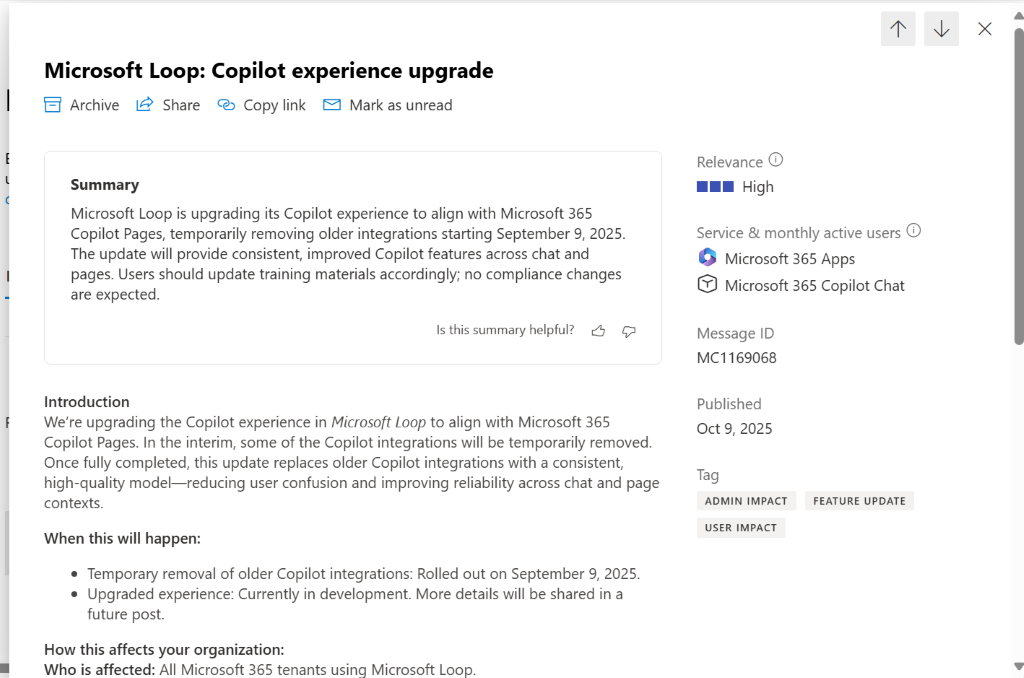The width and height of the screenshot is (1024, 678).
Task: Click the Microsoft 365 Copilot Chat icon
Action: (707, 284)
